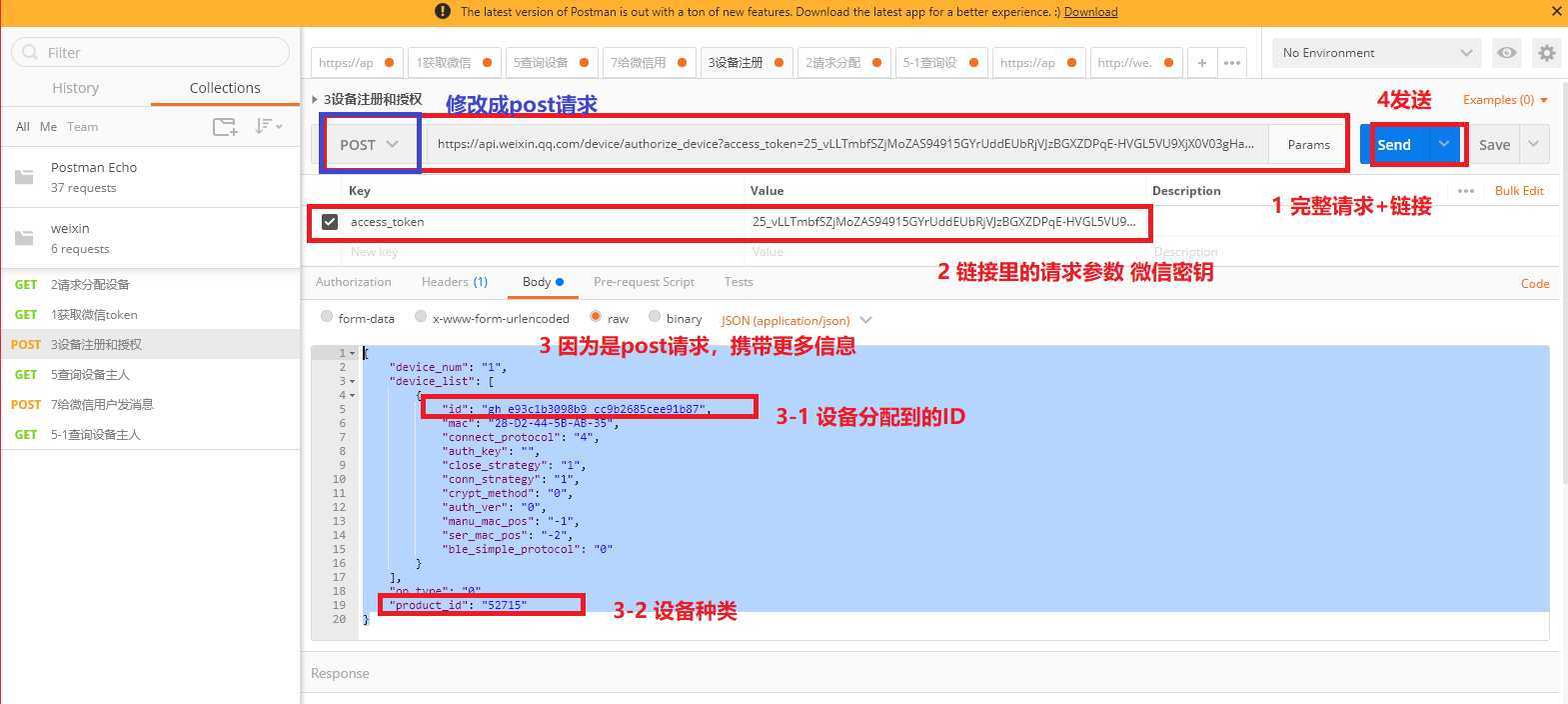Screen dimensions: 1568x704
Task: Open a new request tab with plus icon
Action: point(1201,62)
